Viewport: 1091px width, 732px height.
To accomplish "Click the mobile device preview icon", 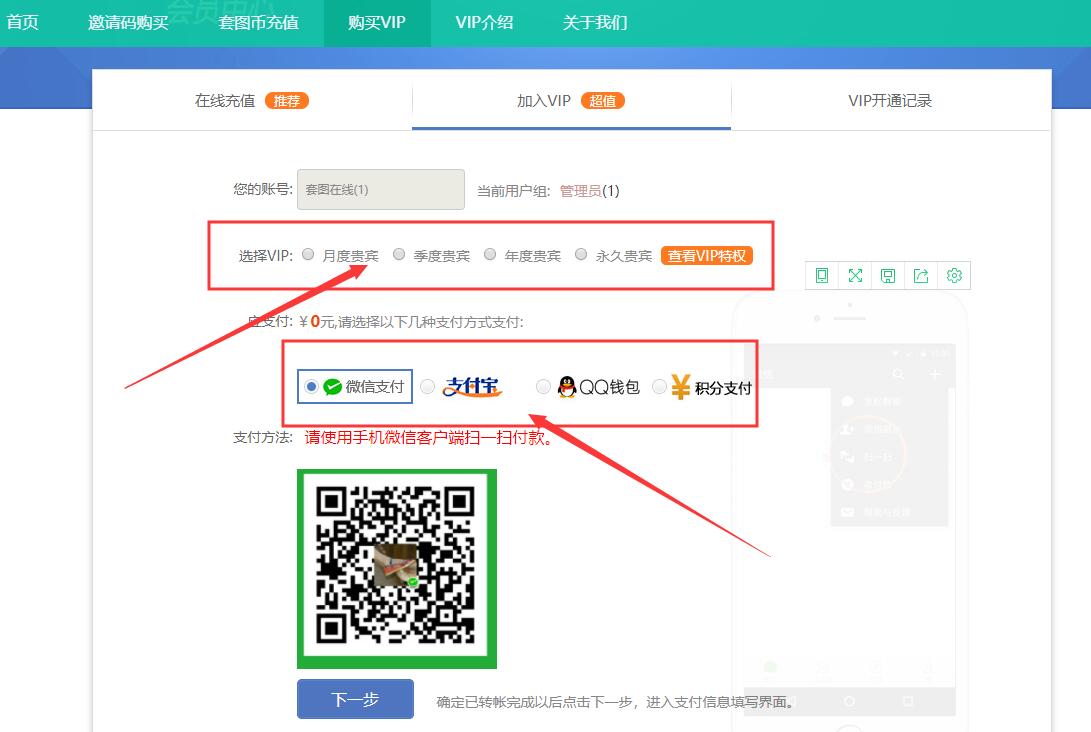I will point(822,276).
